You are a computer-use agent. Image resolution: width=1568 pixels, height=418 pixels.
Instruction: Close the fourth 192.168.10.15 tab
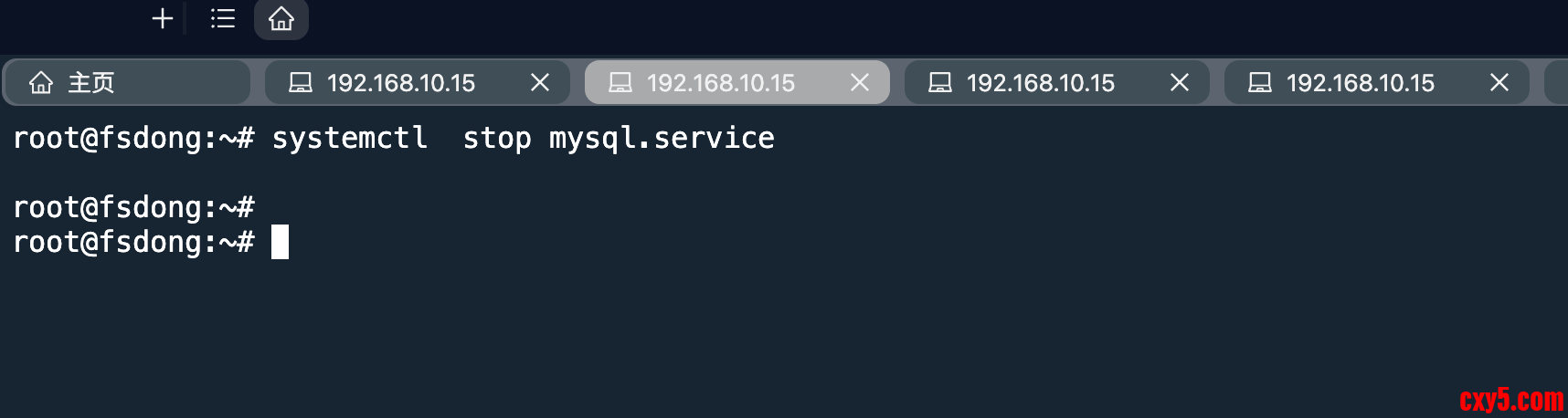point(1499,83)
